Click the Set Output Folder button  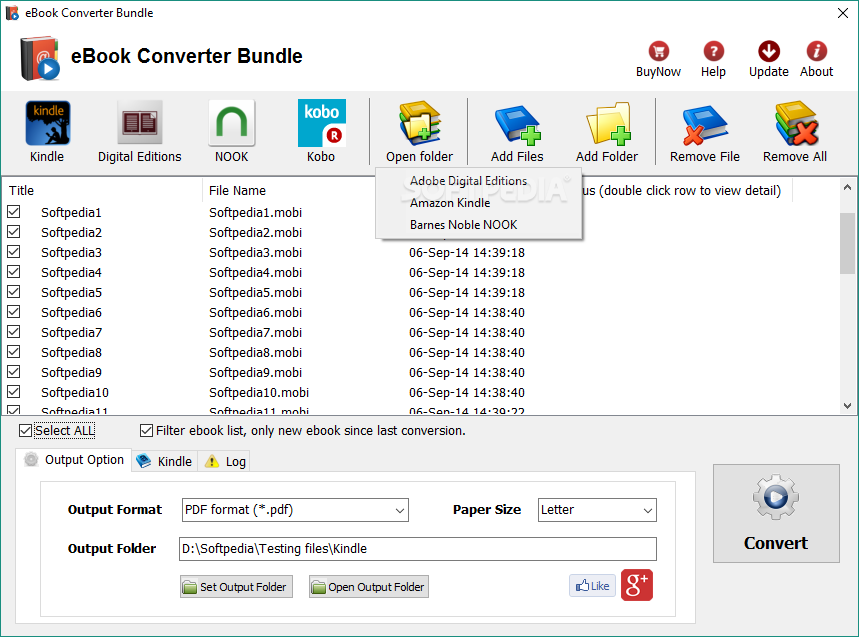(236, 587)
